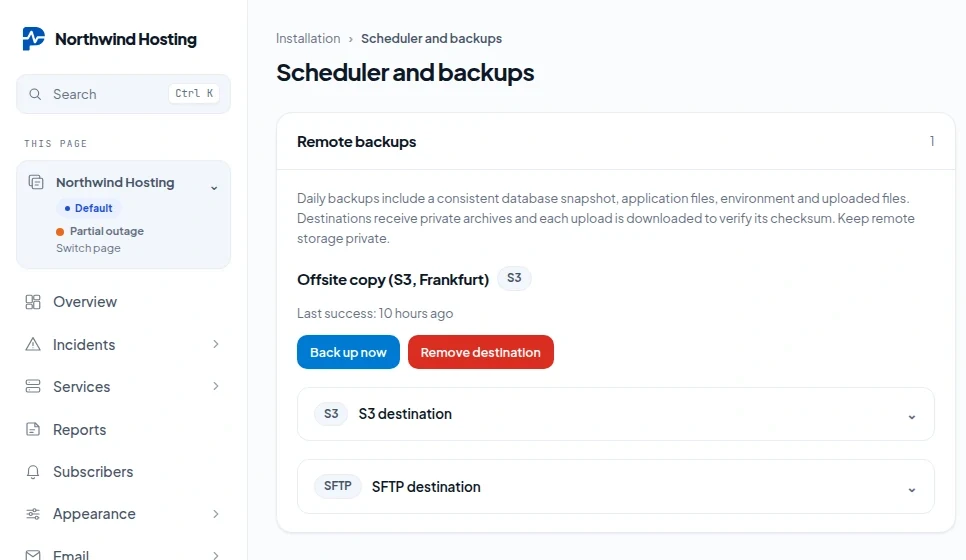This screenshot has height=560, width=966.
Task: Focus the Search input field
Action: 123,94
